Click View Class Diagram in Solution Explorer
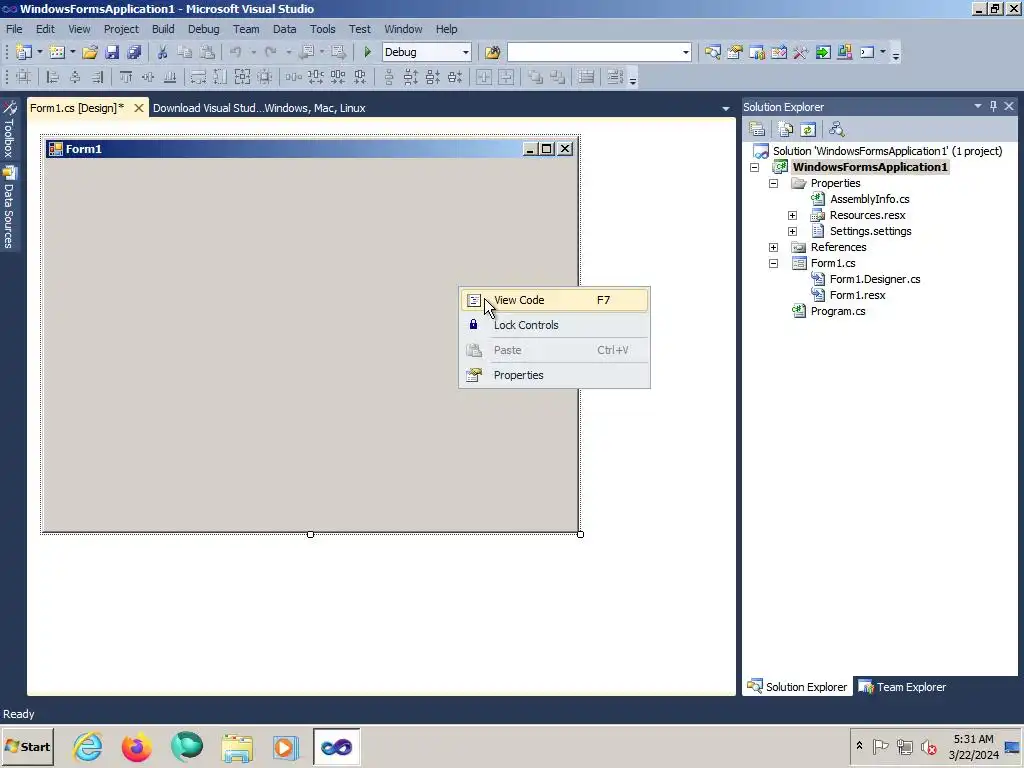The width and height of the screenshot is (1024, 768). click(x=837, y=129)
